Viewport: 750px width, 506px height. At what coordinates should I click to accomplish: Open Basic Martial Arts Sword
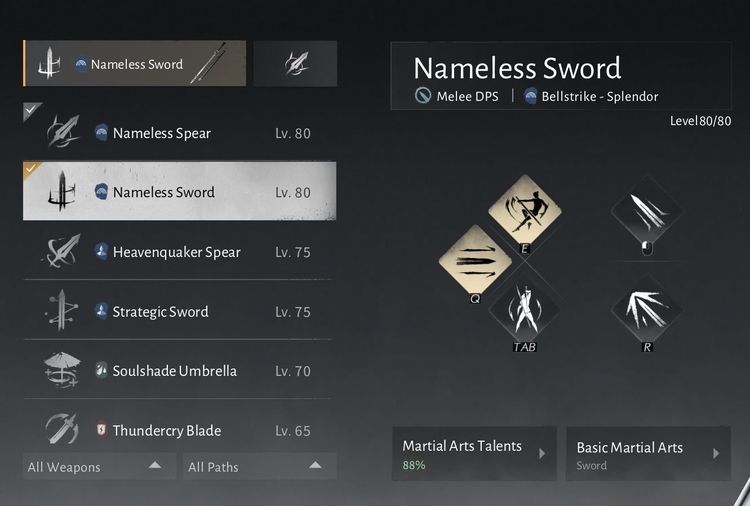point(646,454)
